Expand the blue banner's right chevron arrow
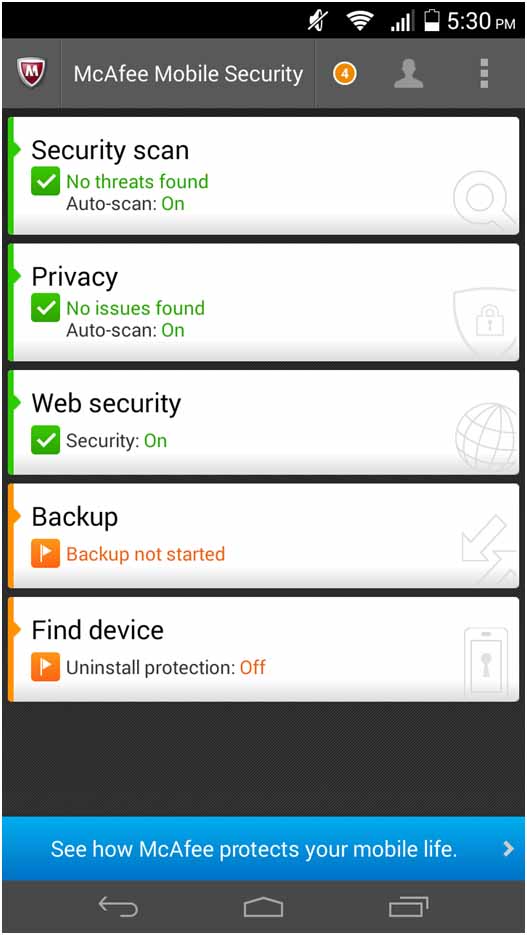 point(508,849)
